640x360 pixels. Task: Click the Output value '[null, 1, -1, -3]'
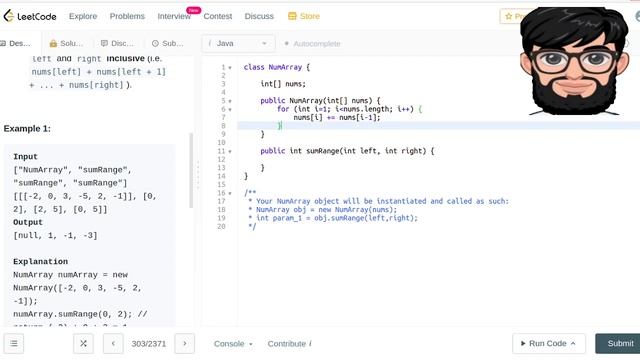[x=56, y=236]
